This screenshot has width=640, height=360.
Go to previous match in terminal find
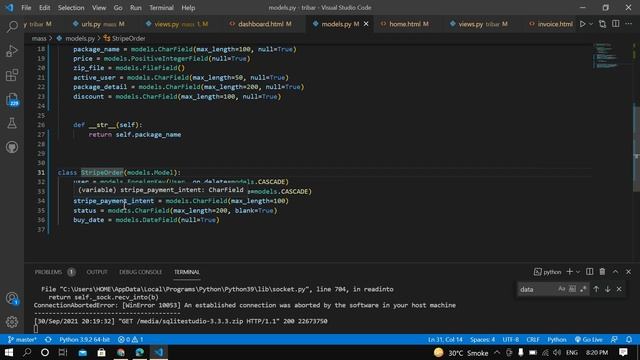596,289
